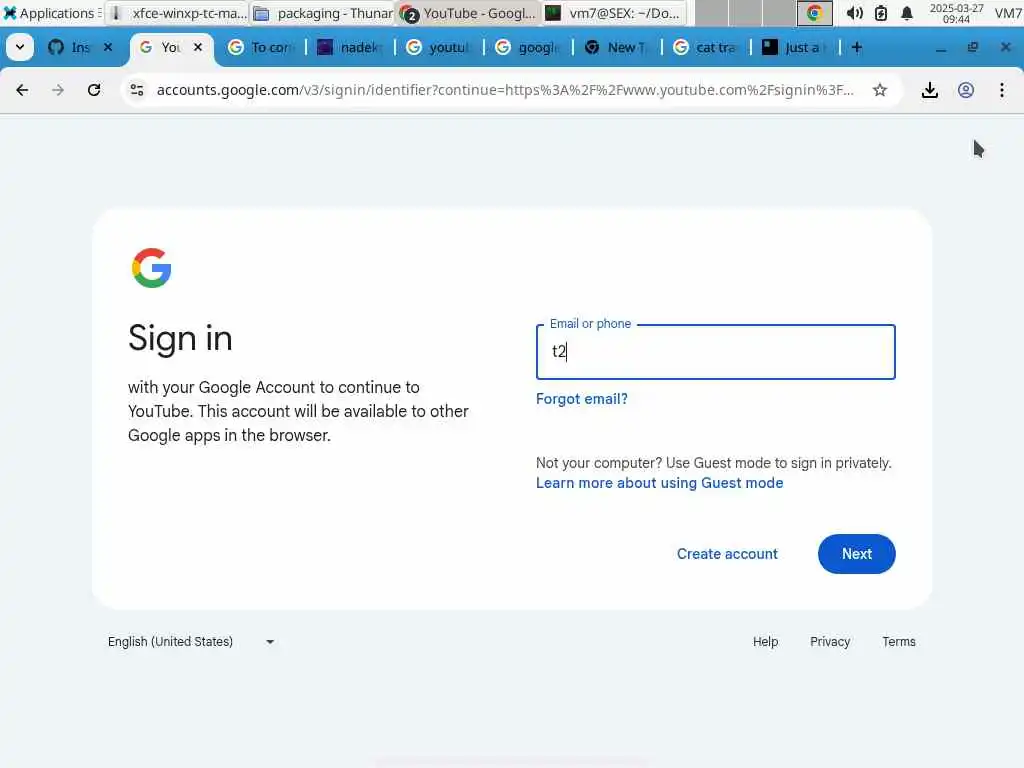
Task: Open the notification bell in system tray
Action: point(906,13)
